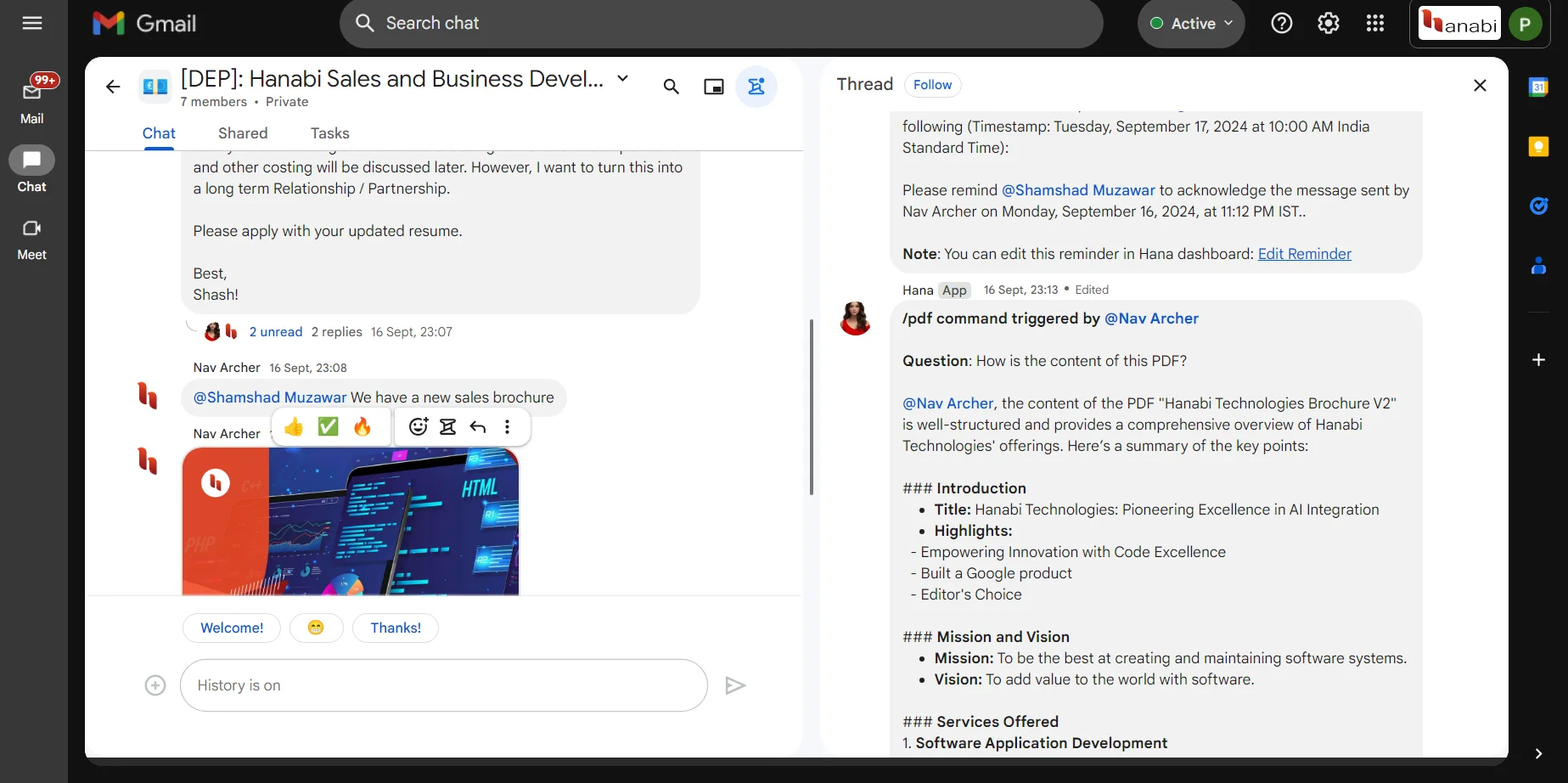This screenshot has height=783, width=1568.
Task: Focus the History is on message field
Action: pyautogui.click(x=443, y=685)
